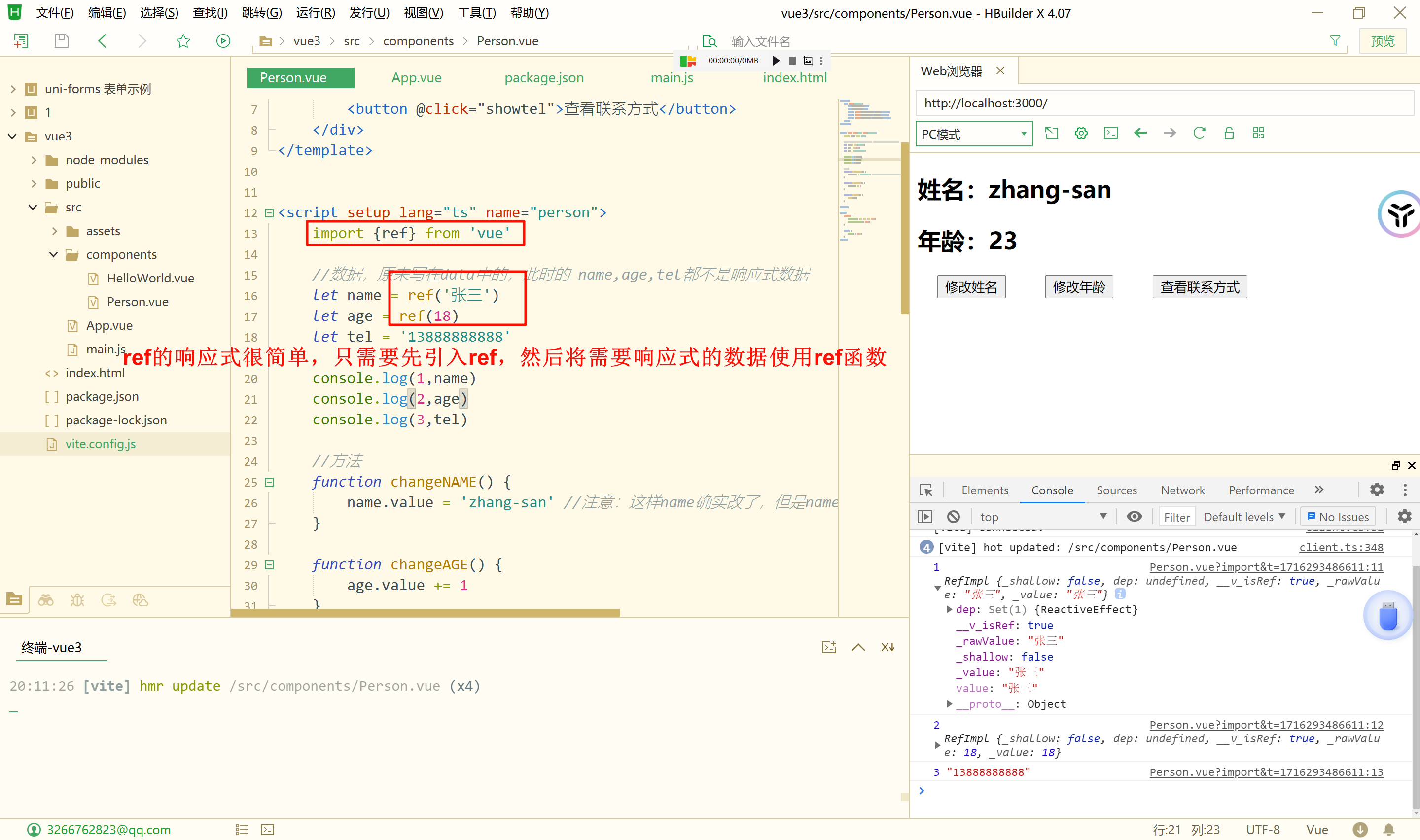Click the editor horizontal scrollbar
This screenshot has height=840, width=1420.
click(x=425, y=612)
